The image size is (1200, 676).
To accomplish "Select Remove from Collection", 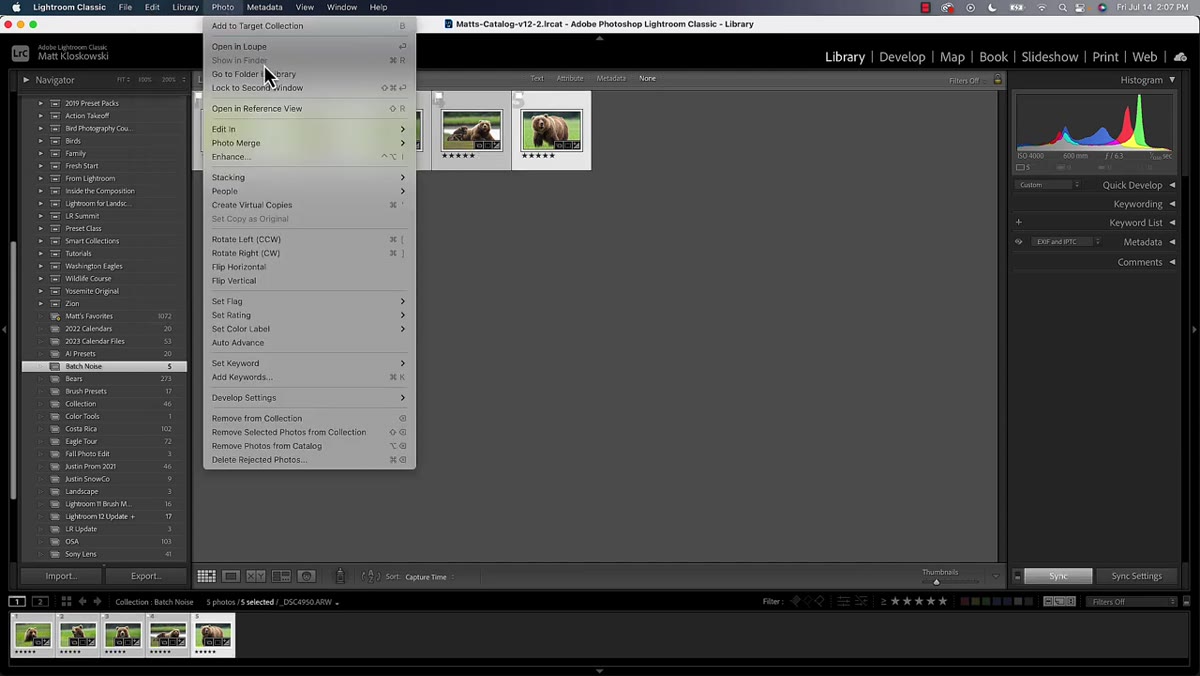I will [x=308, y=418].
